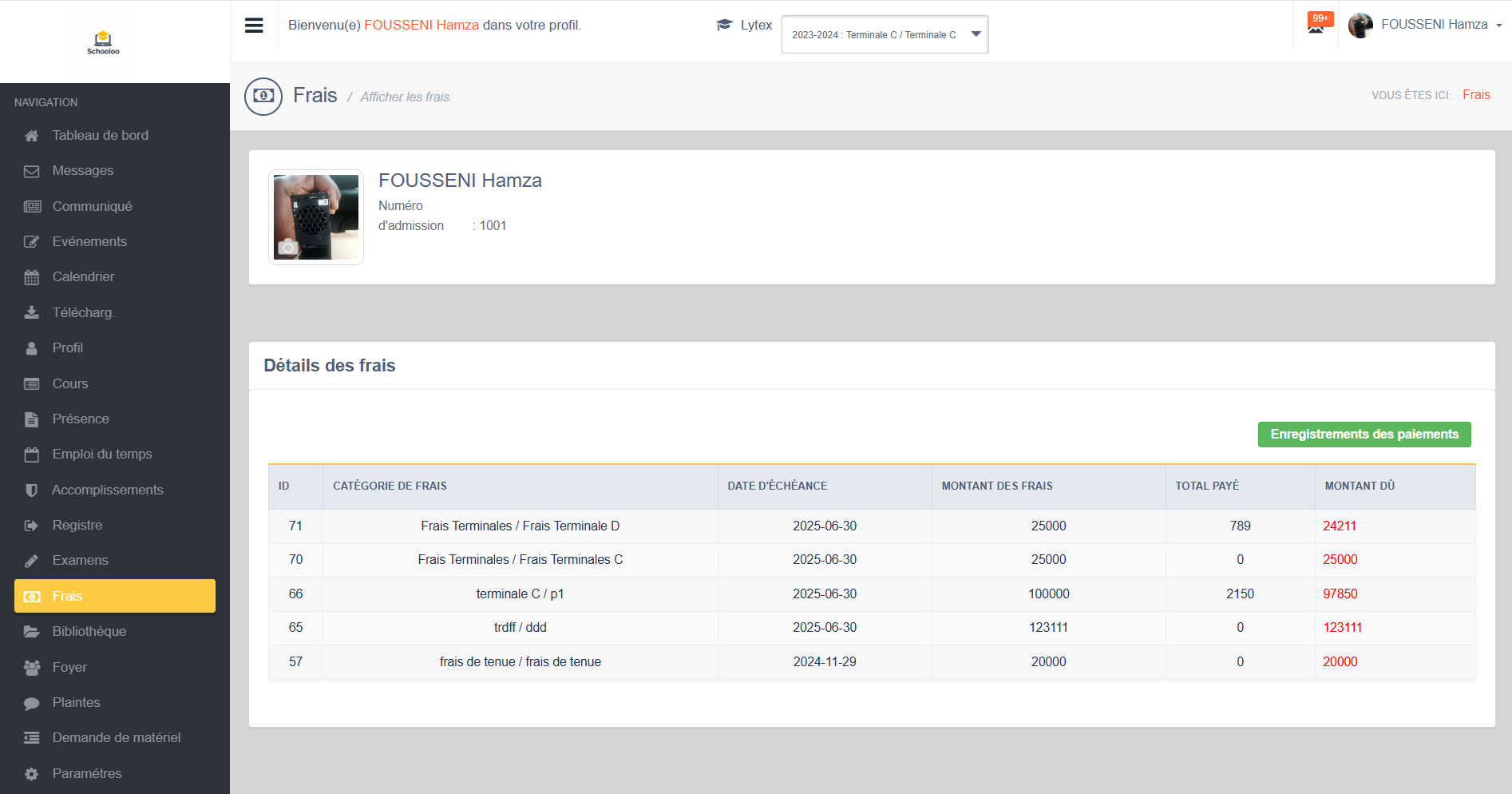1512x794 pixels.
Task: Click the Frais breadcrumb link
Action: coord(1476,95)
